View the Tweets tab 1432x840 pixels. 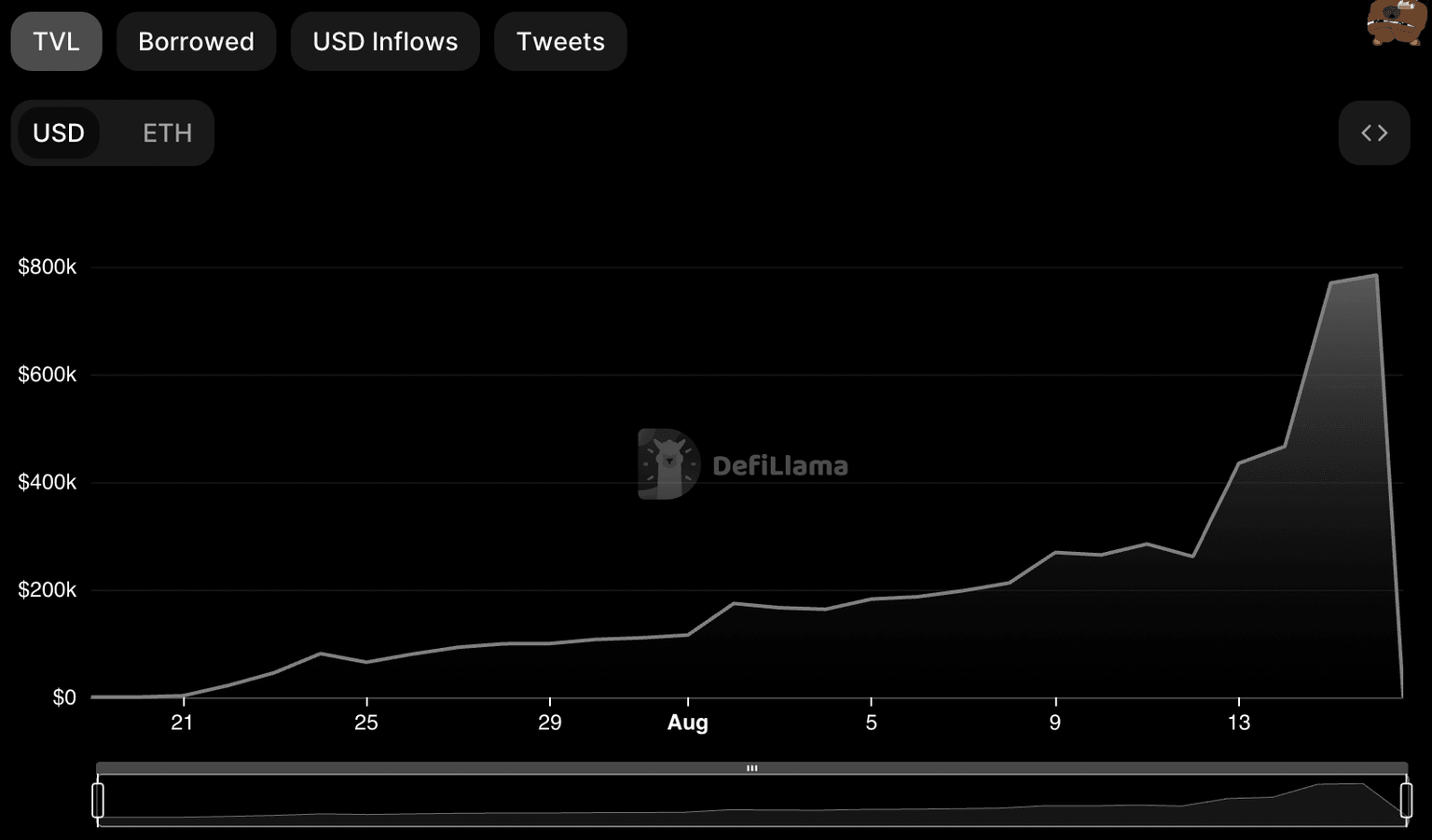(x=560, y=41)
